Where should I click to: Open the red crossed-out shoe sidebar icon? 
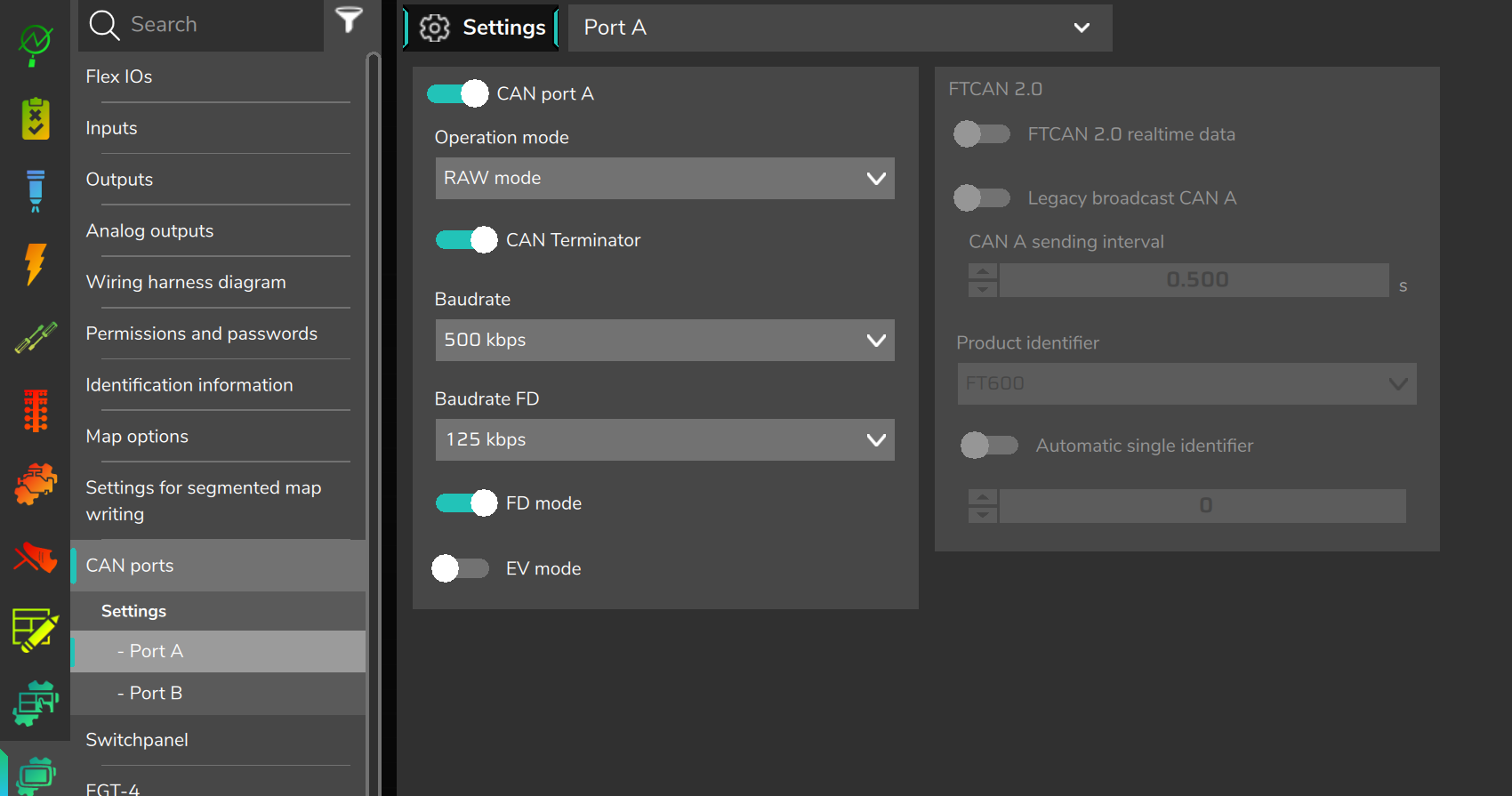[36, 558]
